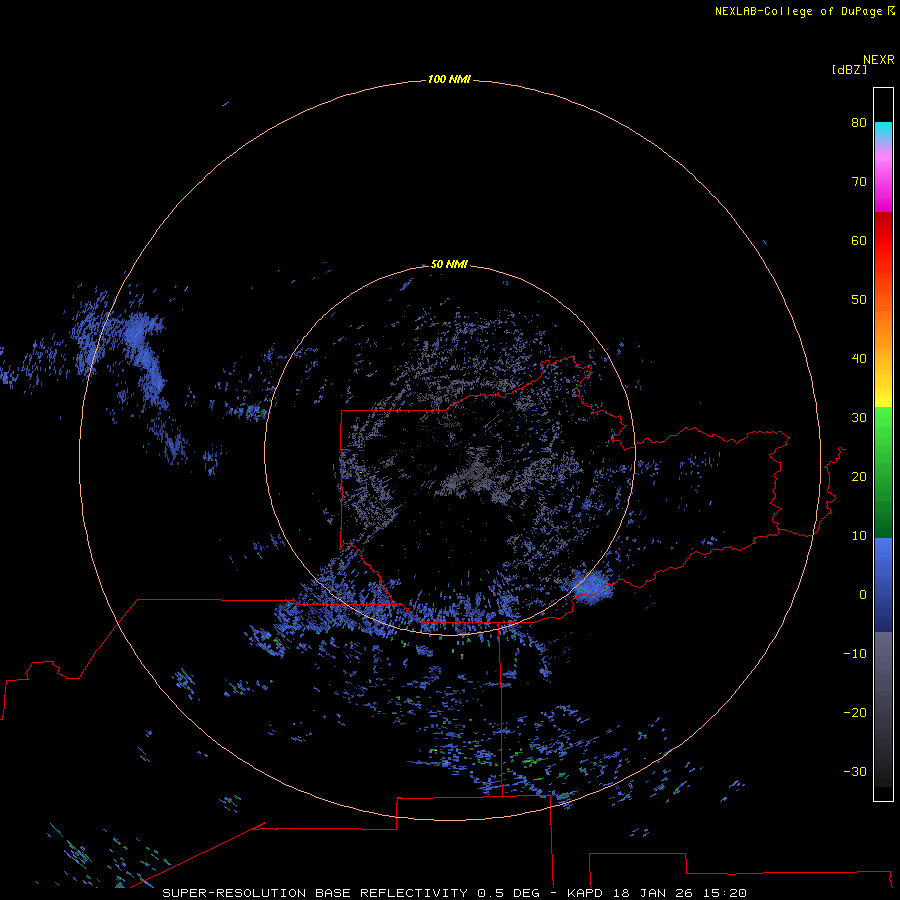Click the cyan top segment of the color bar
900x900 pixels.
click(x=883, y=129)
